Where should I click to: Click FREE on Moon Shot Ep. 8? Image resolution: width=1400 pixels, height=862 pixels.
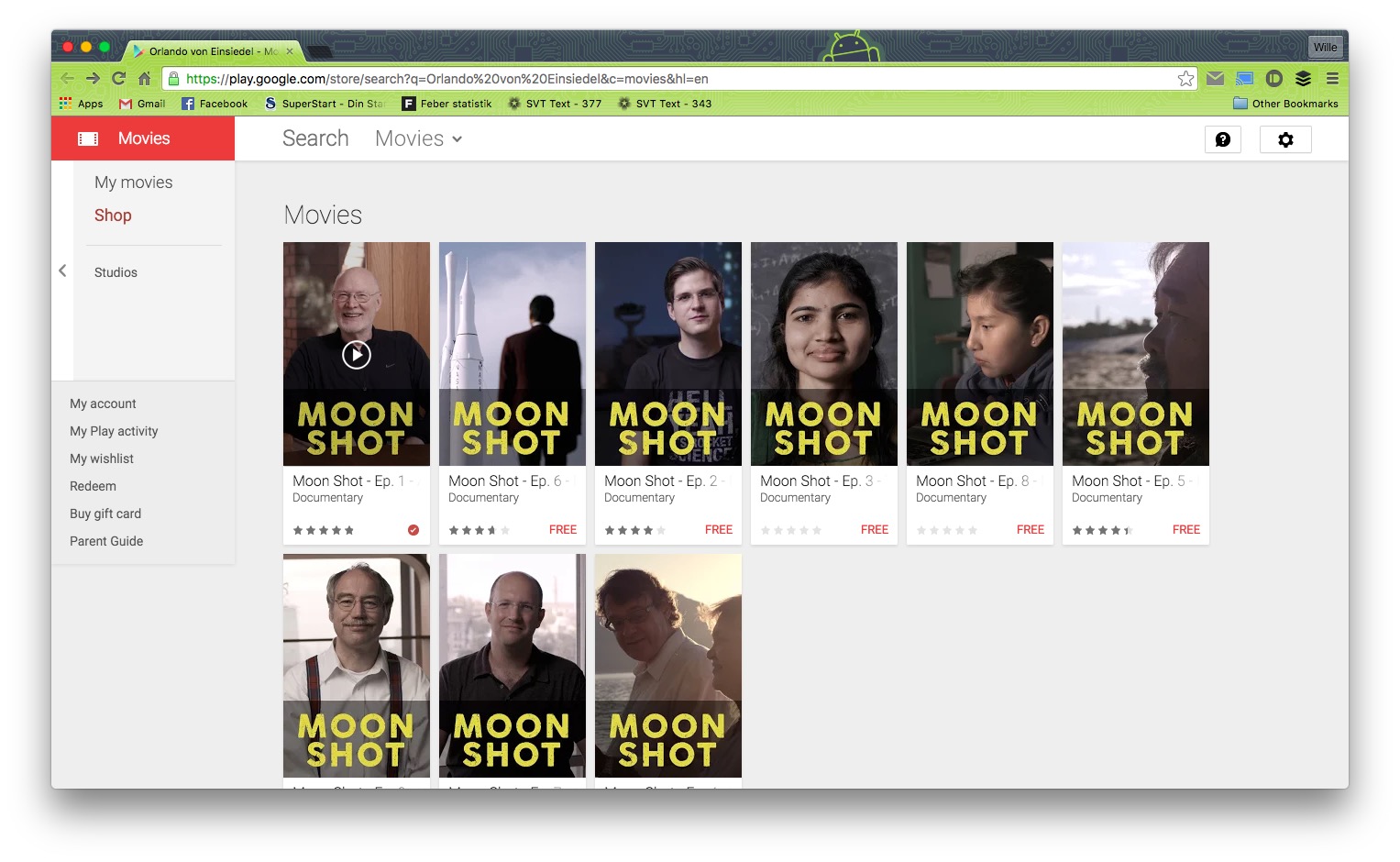coord(1031,530)
